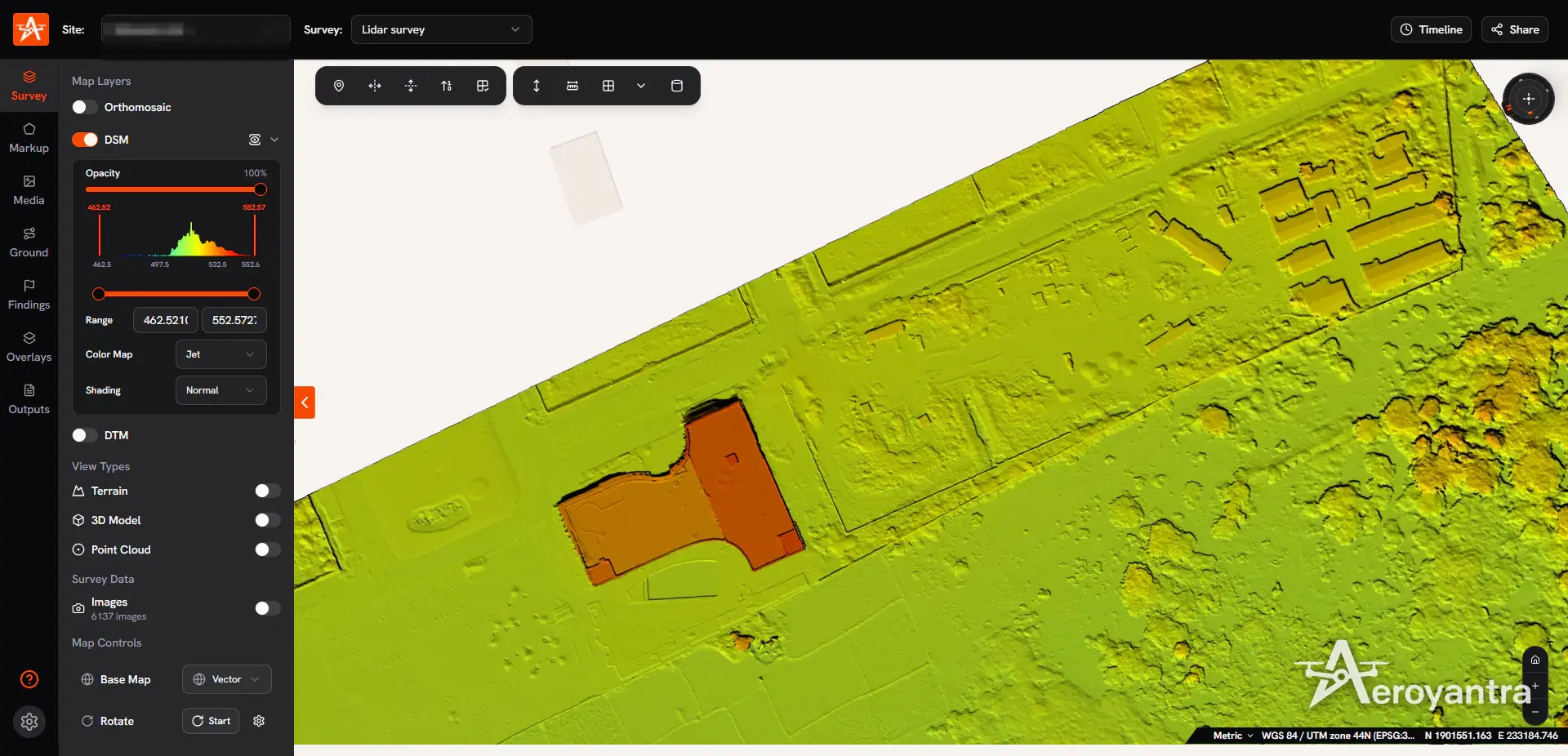The image size is (1568, 756).
Task: Select the ruler measurement tool
Action: 572,86
